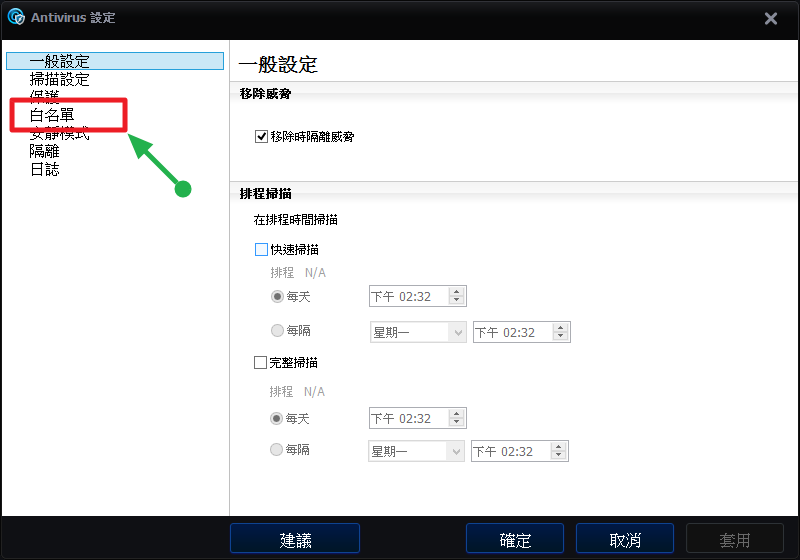The width and height of the screenshot is (800, 560).
Task: Click the Antivirus shield icon in title bar
Action: 16,17
